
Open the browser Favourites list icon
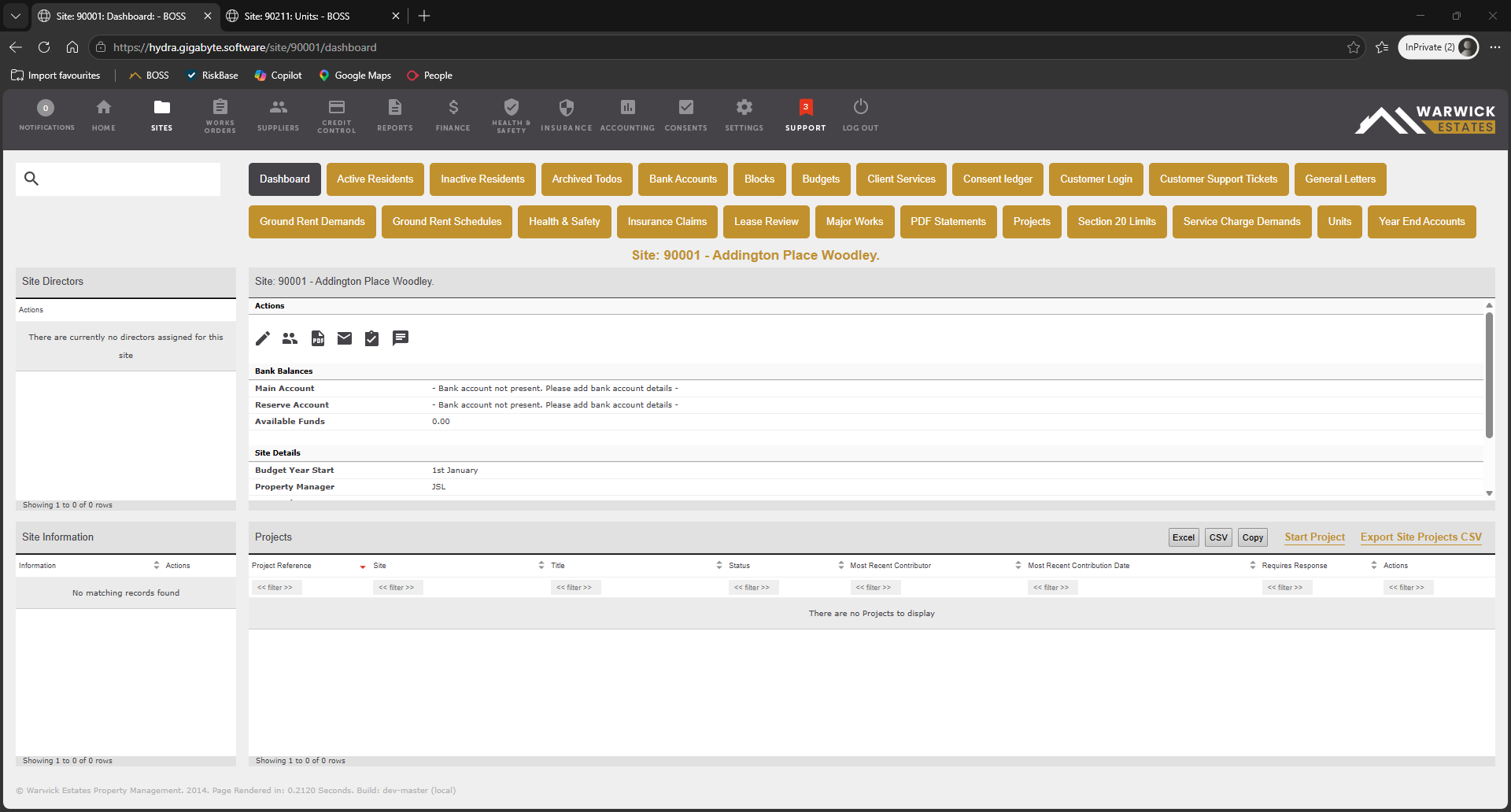[1382, 47]
